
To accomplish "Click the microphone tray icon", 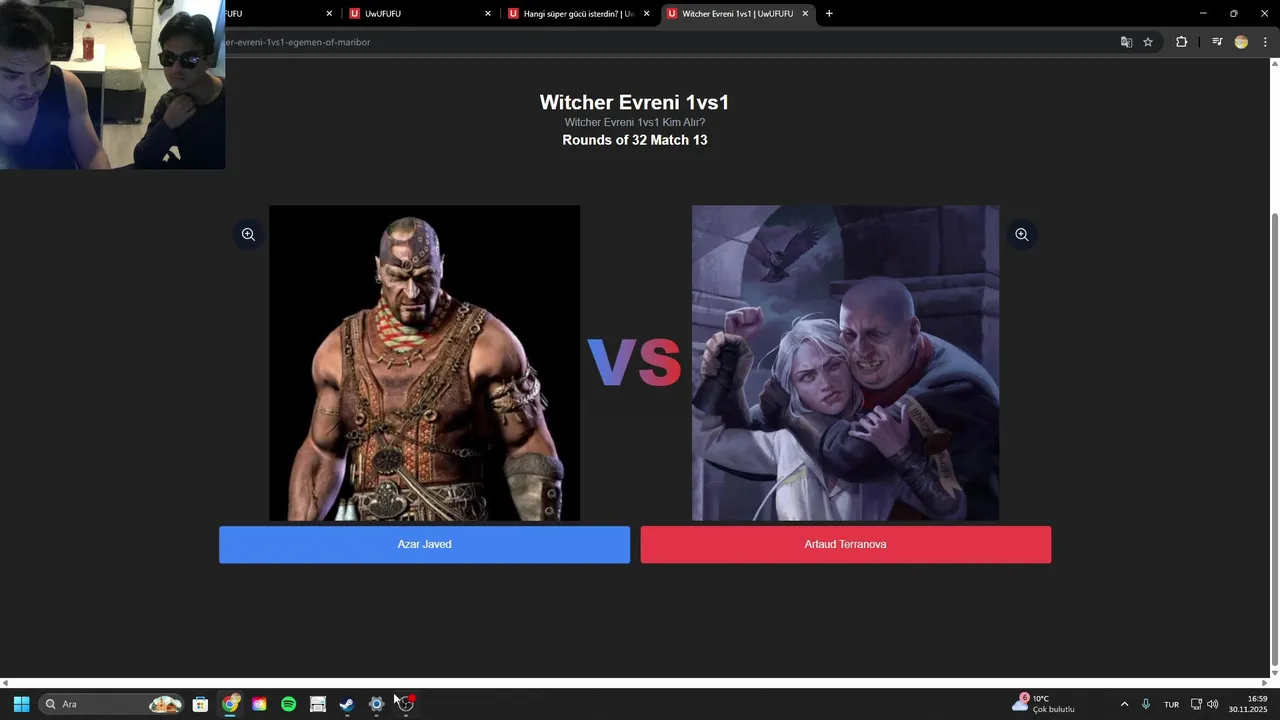I will point(1146,704).
